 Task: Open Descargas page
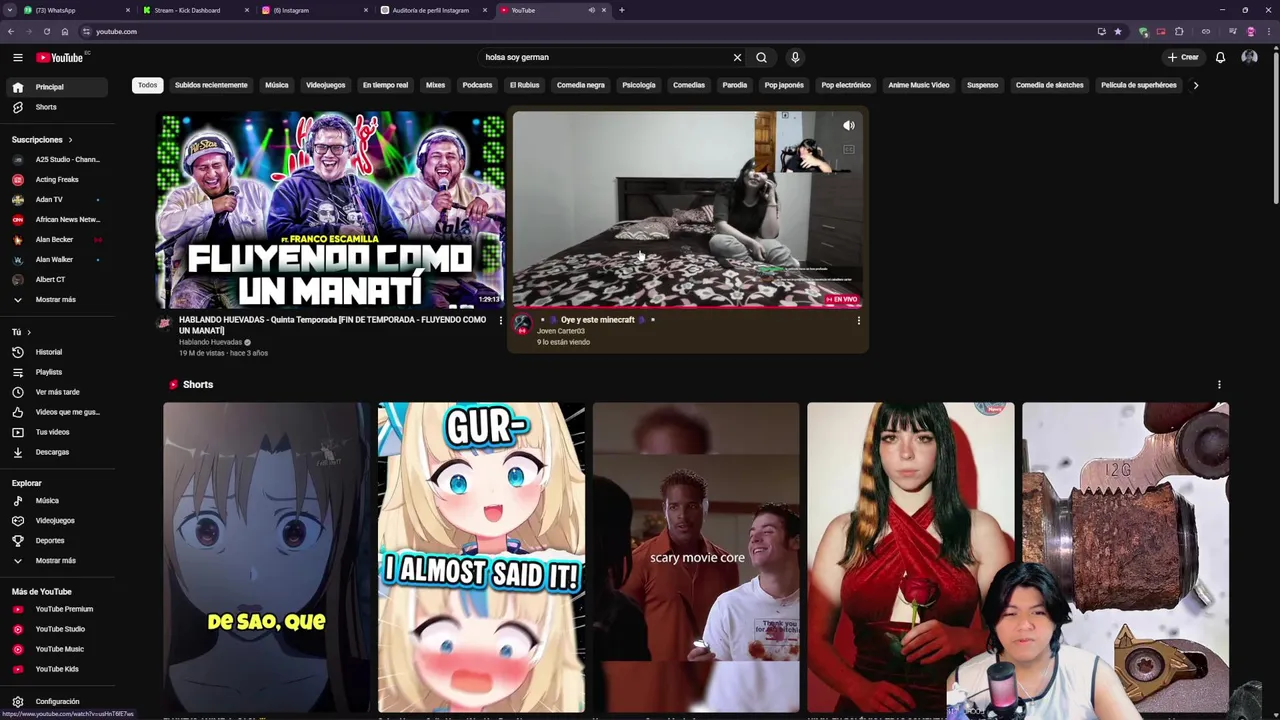[x=55, y=452]
